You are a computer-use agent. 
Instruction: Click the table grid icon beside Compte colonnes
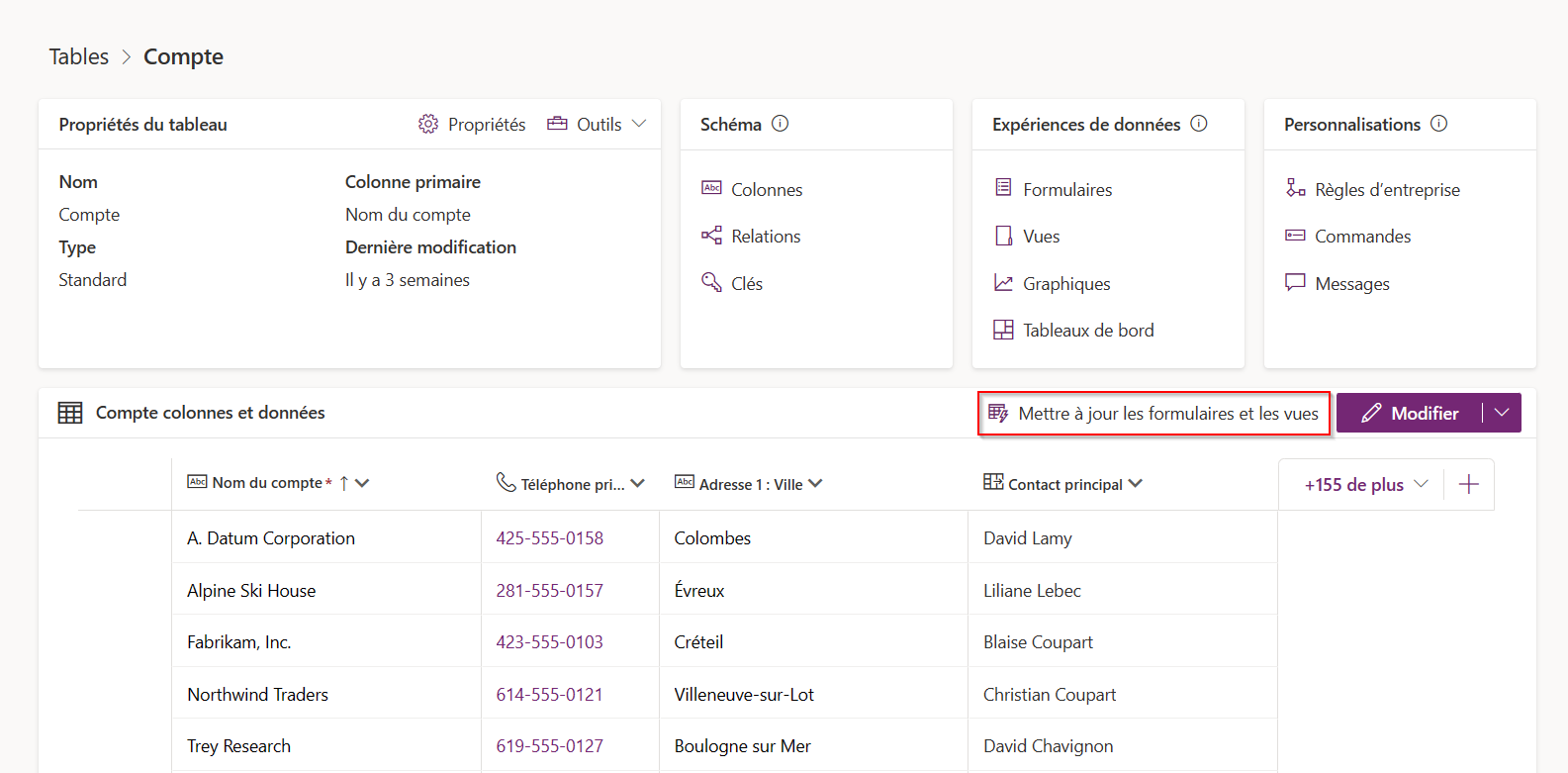pyautogui.click(x=70, y=413)
